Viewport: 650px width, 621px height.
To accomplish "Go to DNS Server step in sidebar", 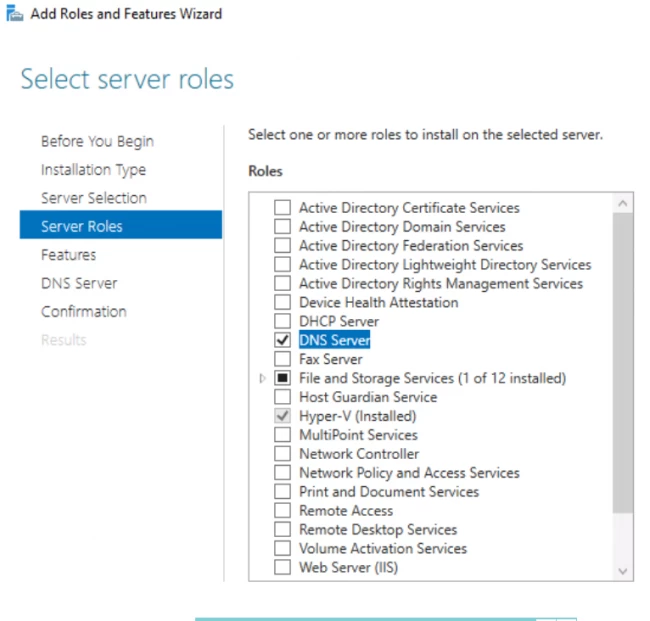I will pyautogui.click(x=79, y=283).
